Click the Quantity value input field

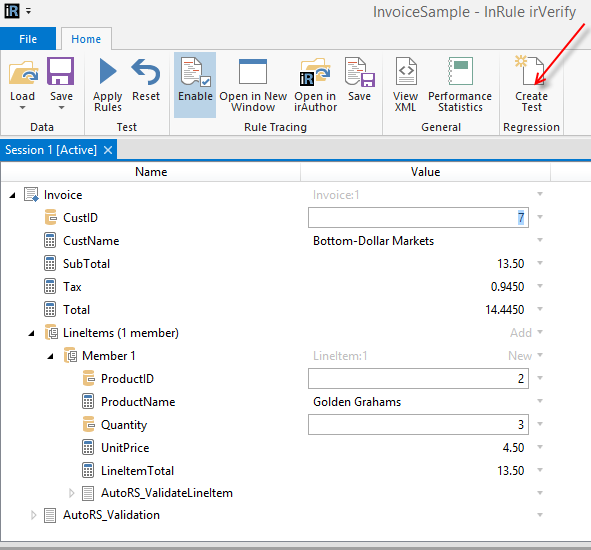pos(418,424)
